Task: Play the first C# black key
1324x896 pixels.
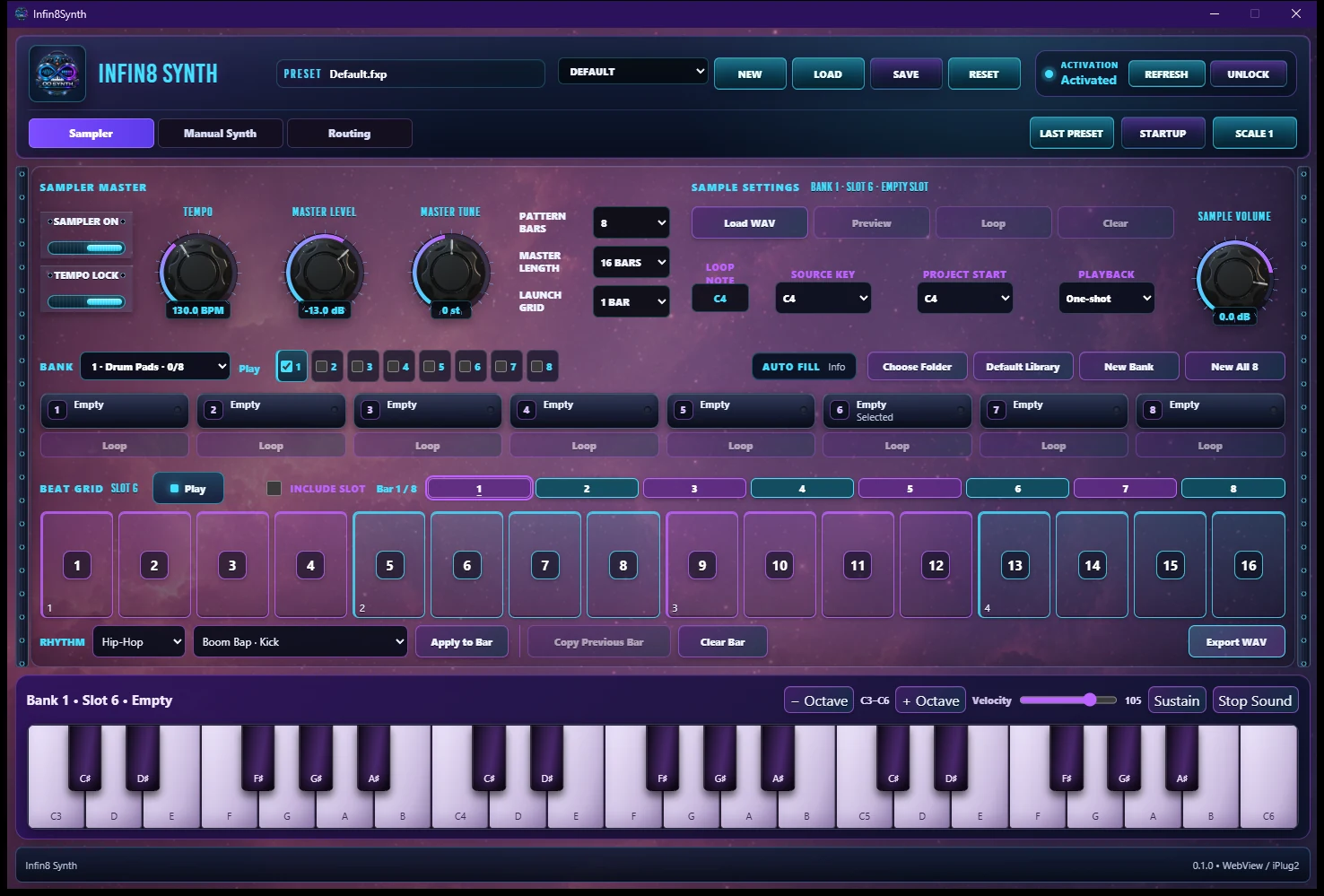Action: coord(85,758)
